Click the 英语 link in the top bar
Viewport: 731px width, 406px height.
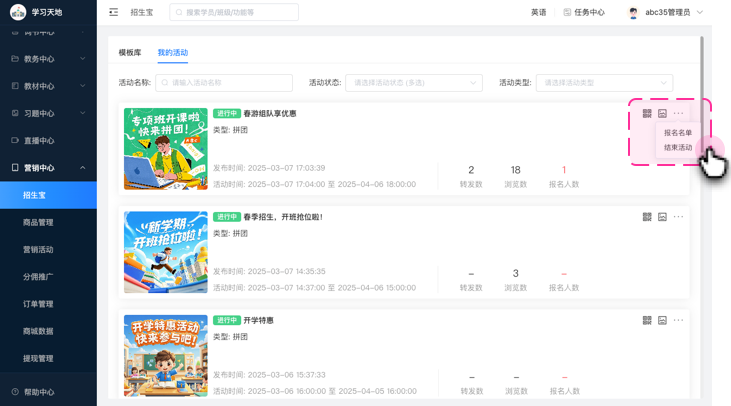pos(538,13)
